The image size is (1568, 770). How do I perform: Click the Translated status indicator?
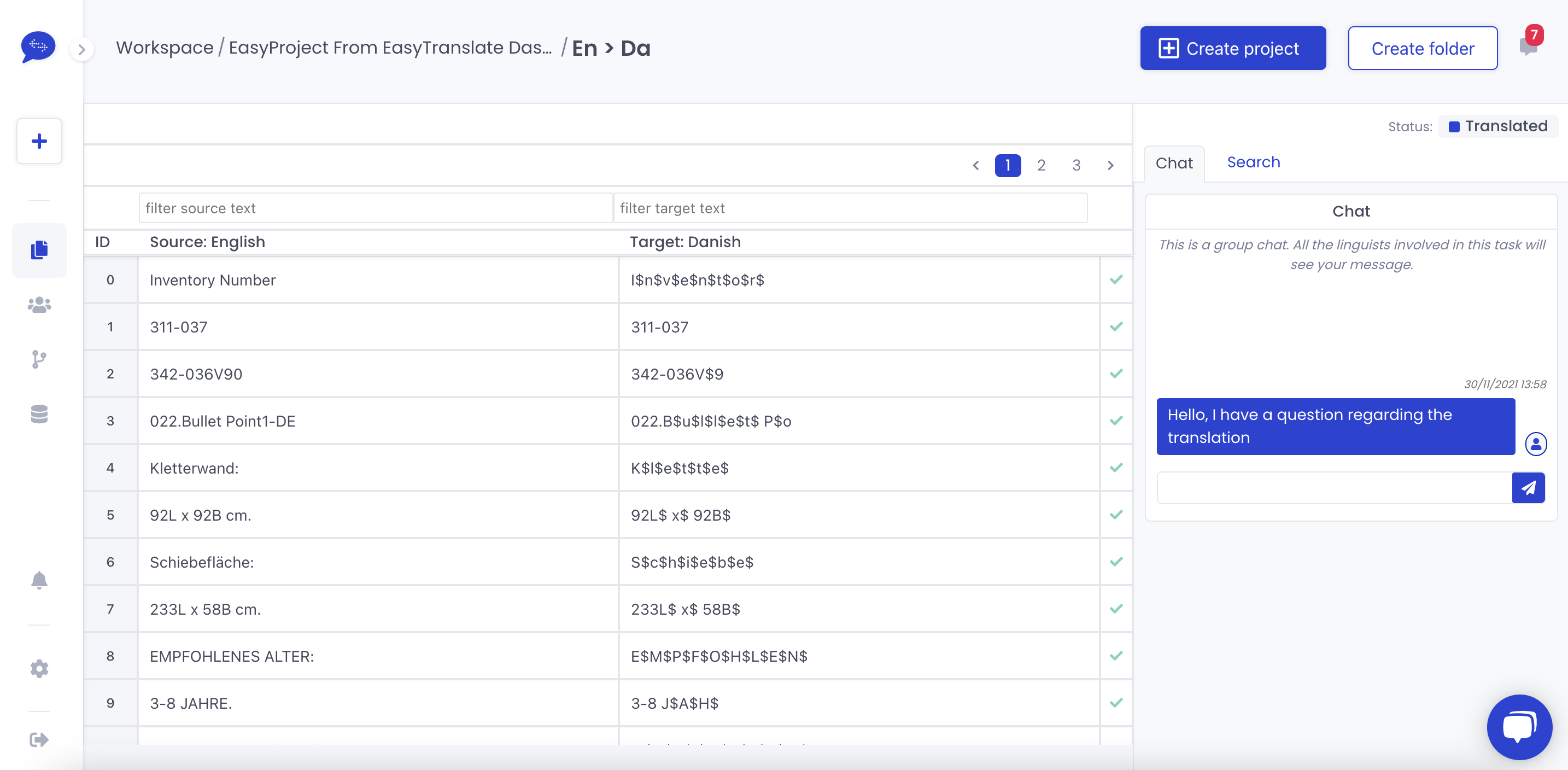[1498, 126]
